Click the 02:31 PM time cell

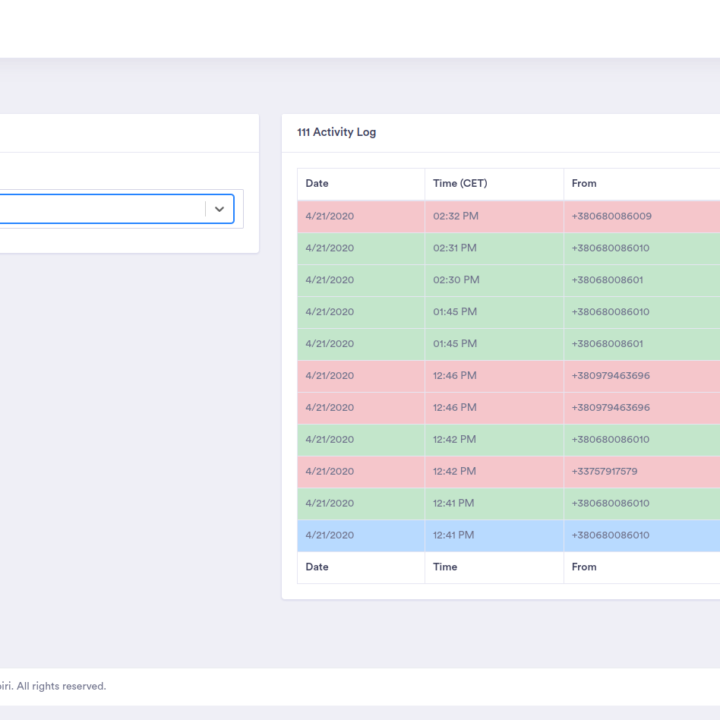pos(455,248)
